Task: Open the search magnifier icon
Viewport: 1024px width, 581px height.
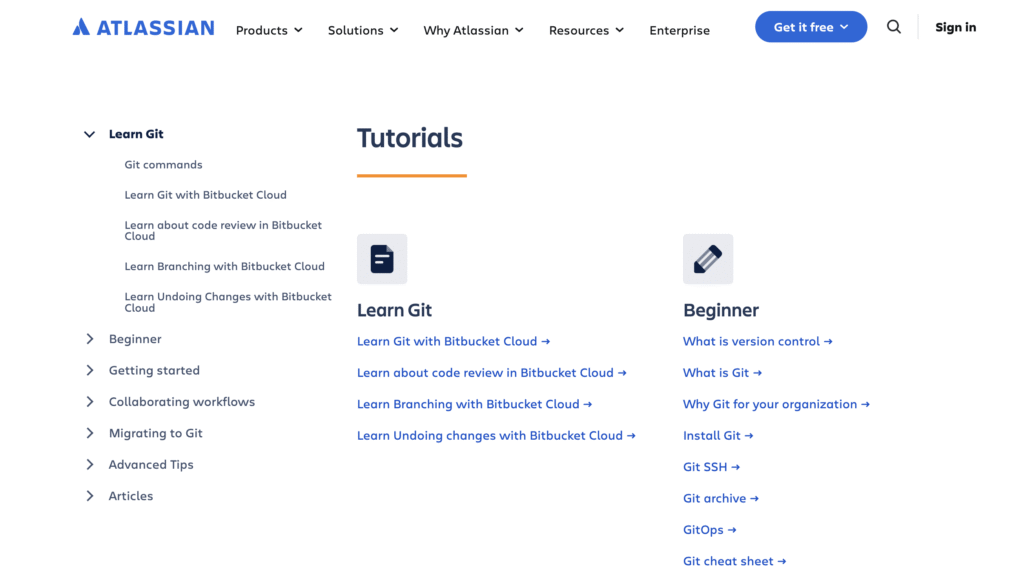Action: (x=893, y=27)
